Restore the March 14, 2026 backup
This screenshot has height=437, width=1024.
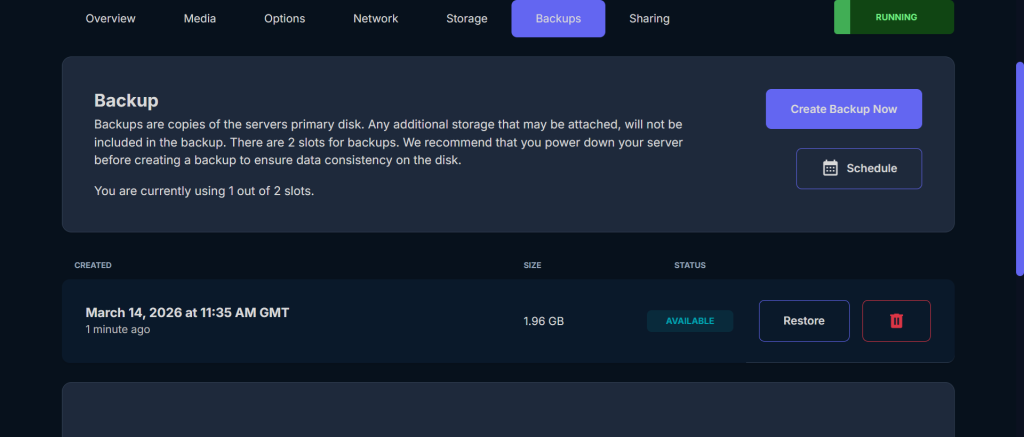(803, 321)
